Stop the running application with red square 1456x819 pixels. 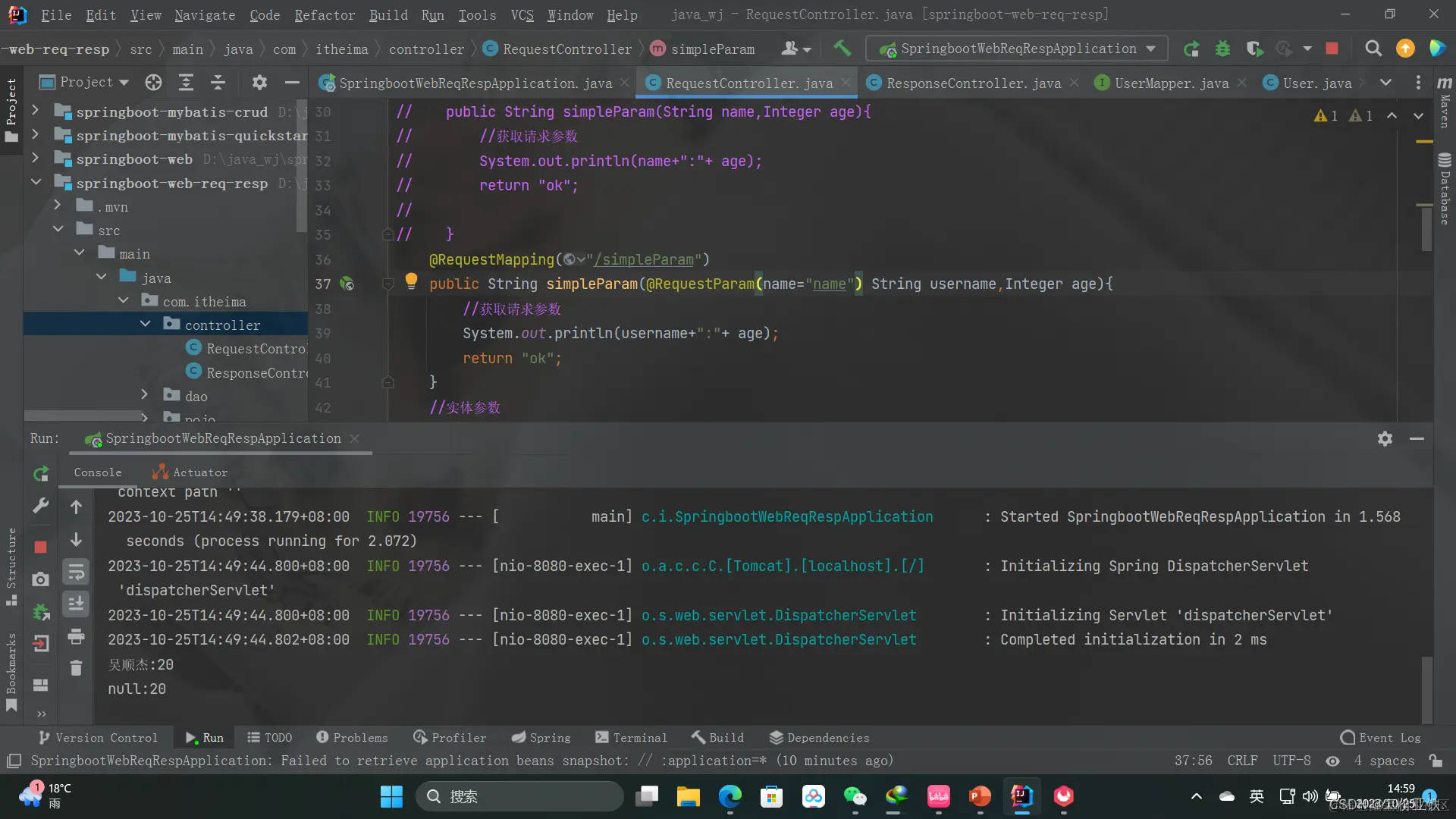click(1332, 49)
